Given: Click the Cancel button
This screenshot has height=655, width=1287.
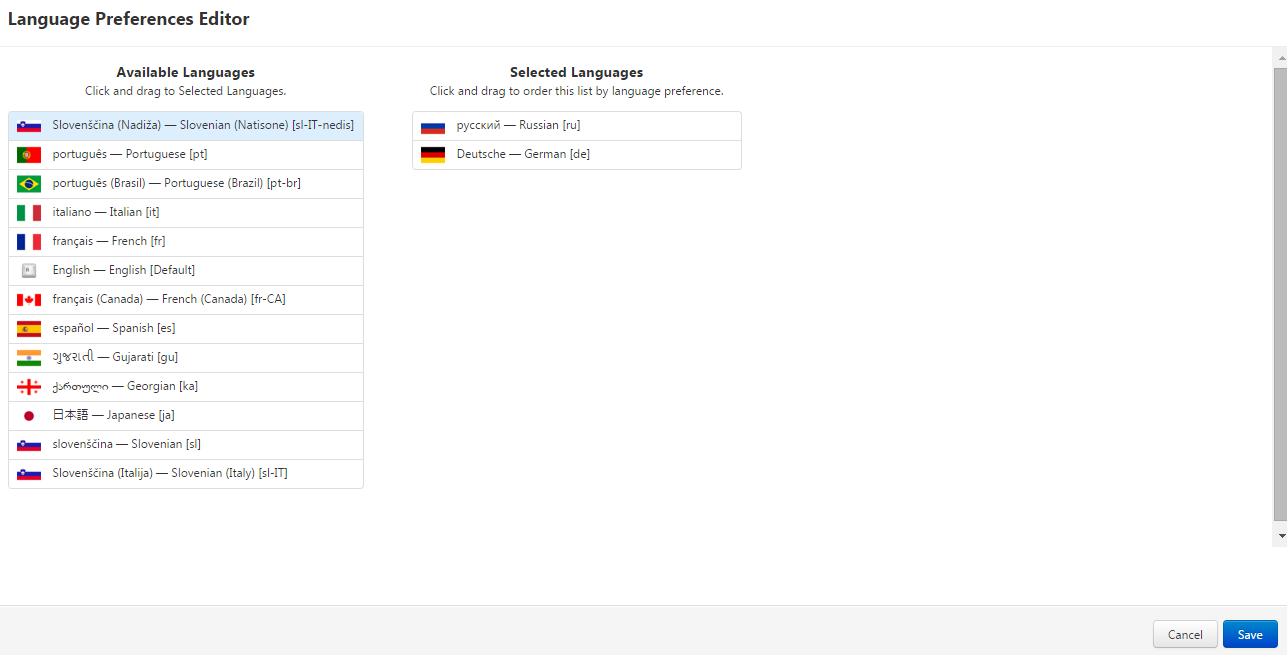Looking at the screenshot, I should (x=1185, y=634).
